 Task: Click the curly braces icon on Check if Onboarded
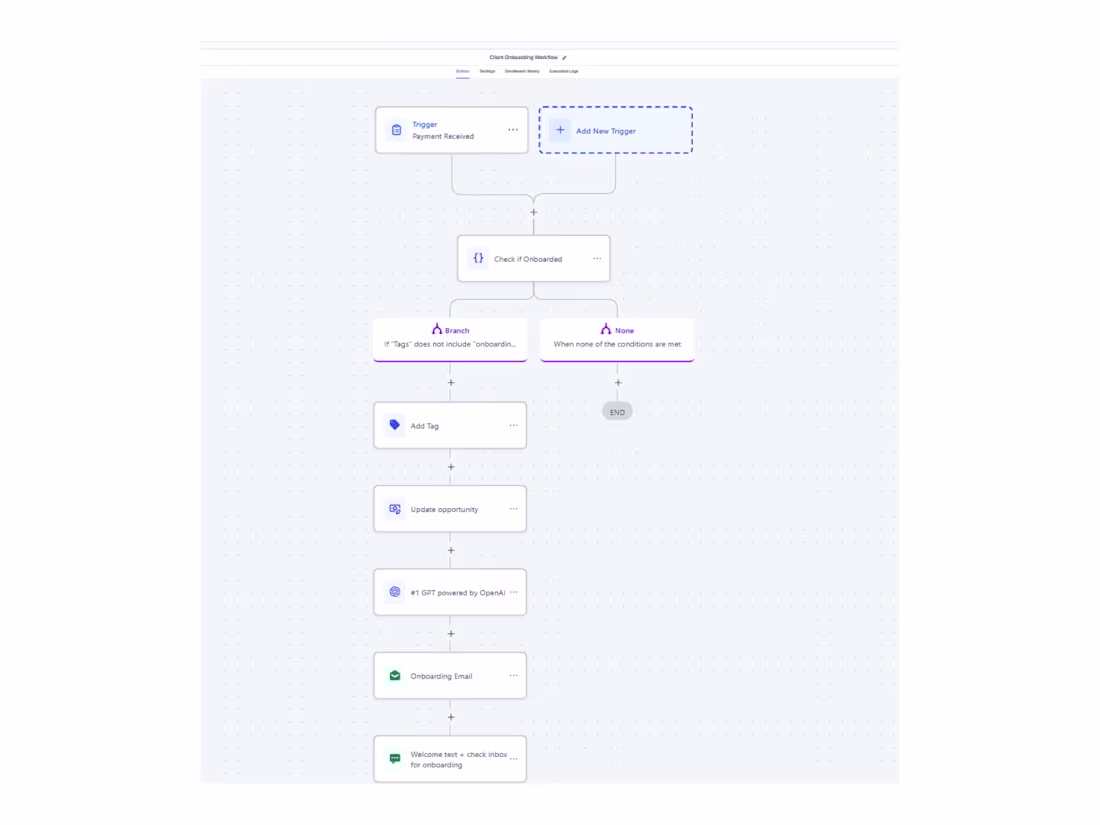tap(478, 258)
